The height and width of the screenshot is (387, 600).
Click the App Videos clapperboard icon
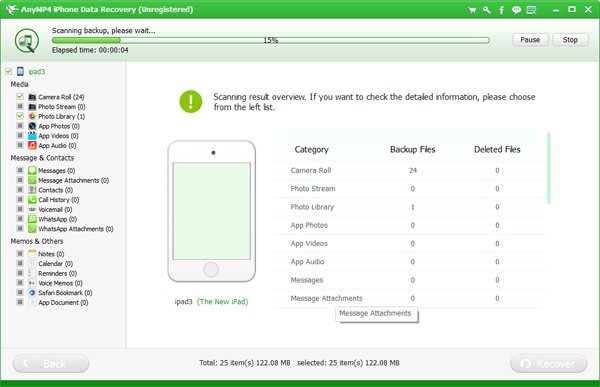click(32, 136)
